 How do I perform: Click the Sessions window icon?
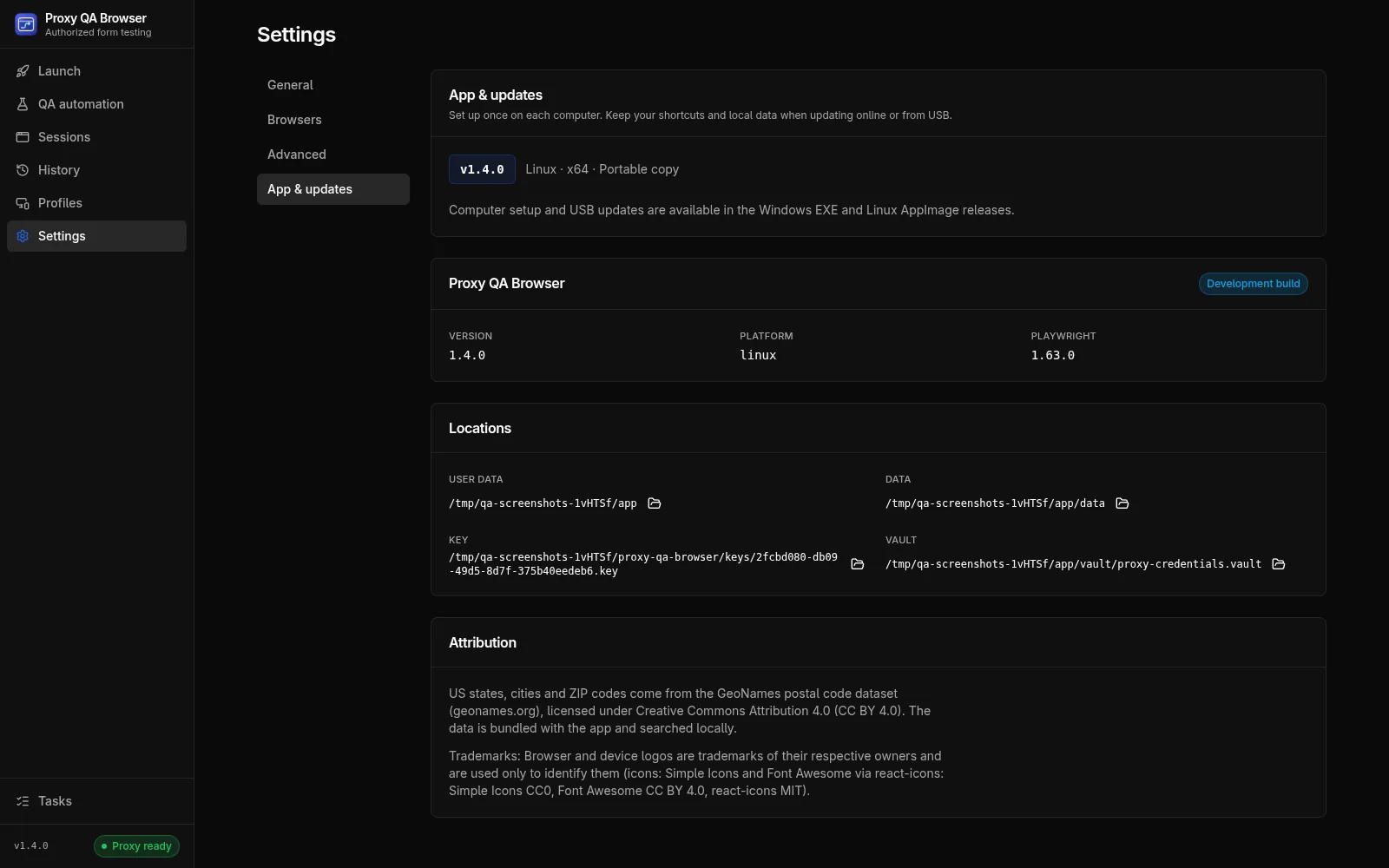point(23,137)
